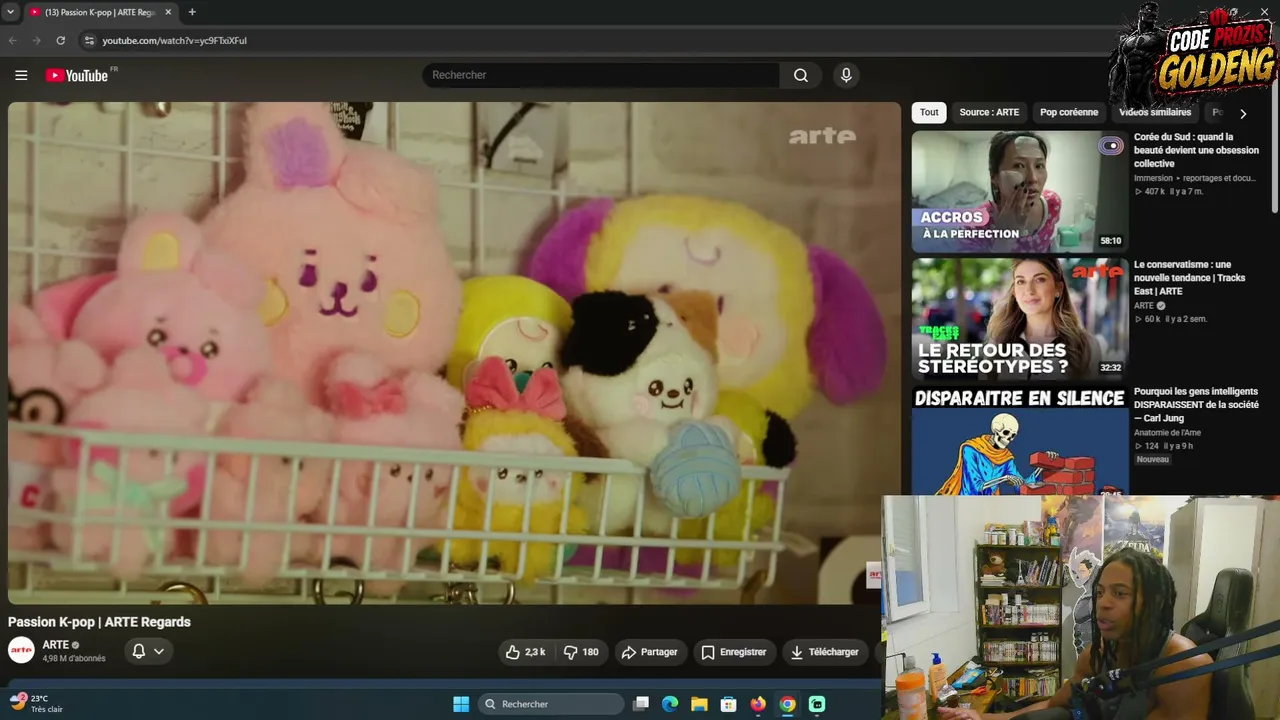Go back using Chrome's back arrow

coord(13,40)
